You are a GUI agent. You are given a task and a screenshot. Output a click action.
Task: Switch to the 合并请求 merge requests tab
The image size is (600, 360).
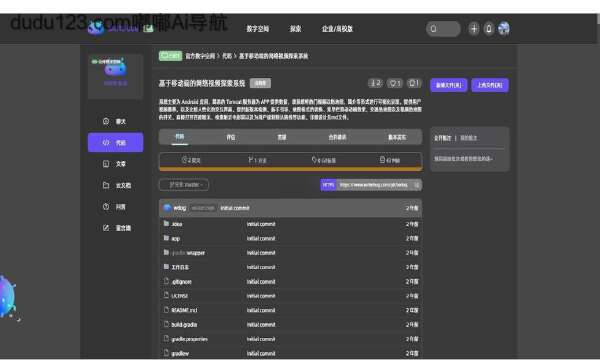coord(337,137)
